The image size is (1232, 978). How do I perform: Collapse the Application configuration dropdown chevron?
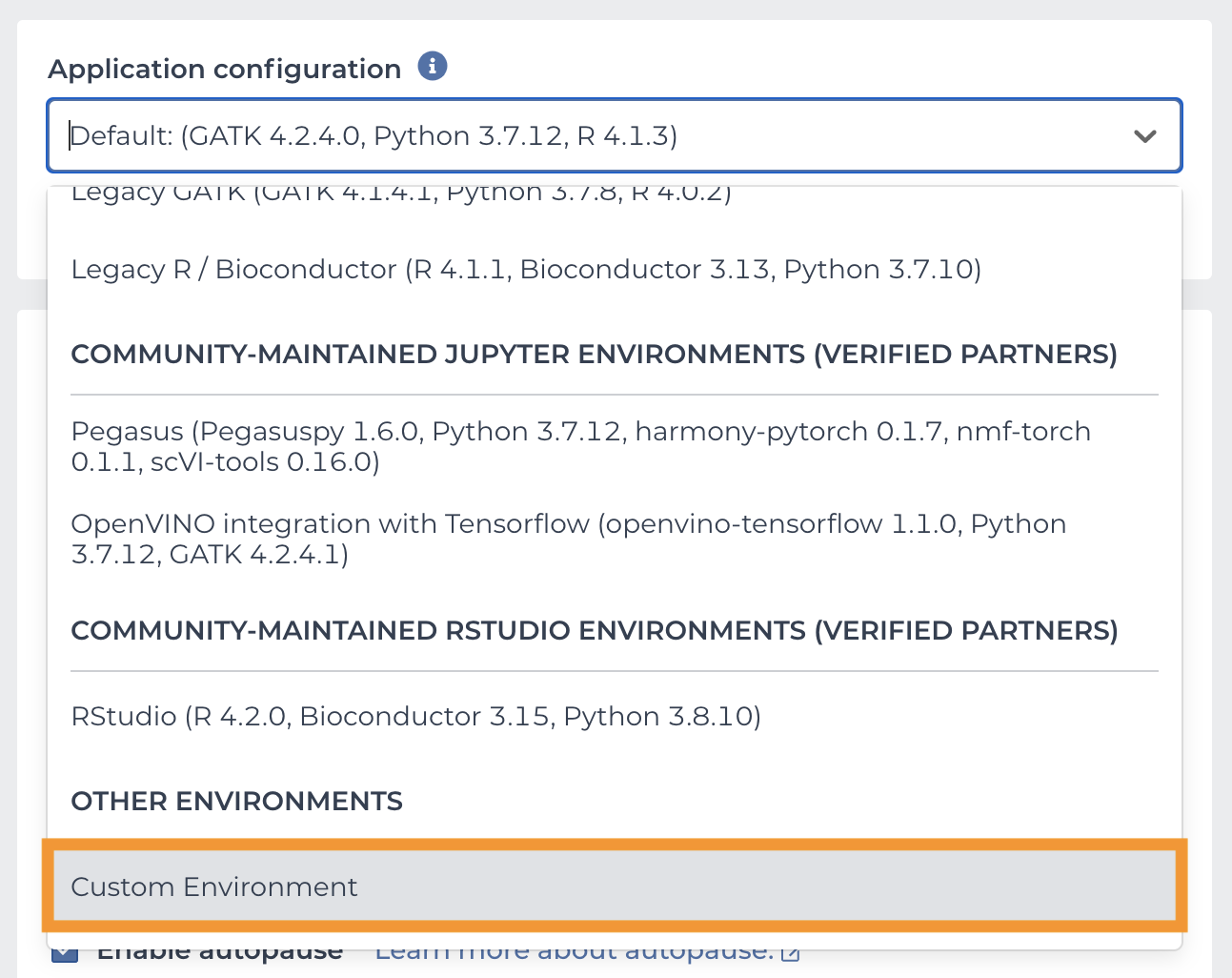pos(1145,136)
